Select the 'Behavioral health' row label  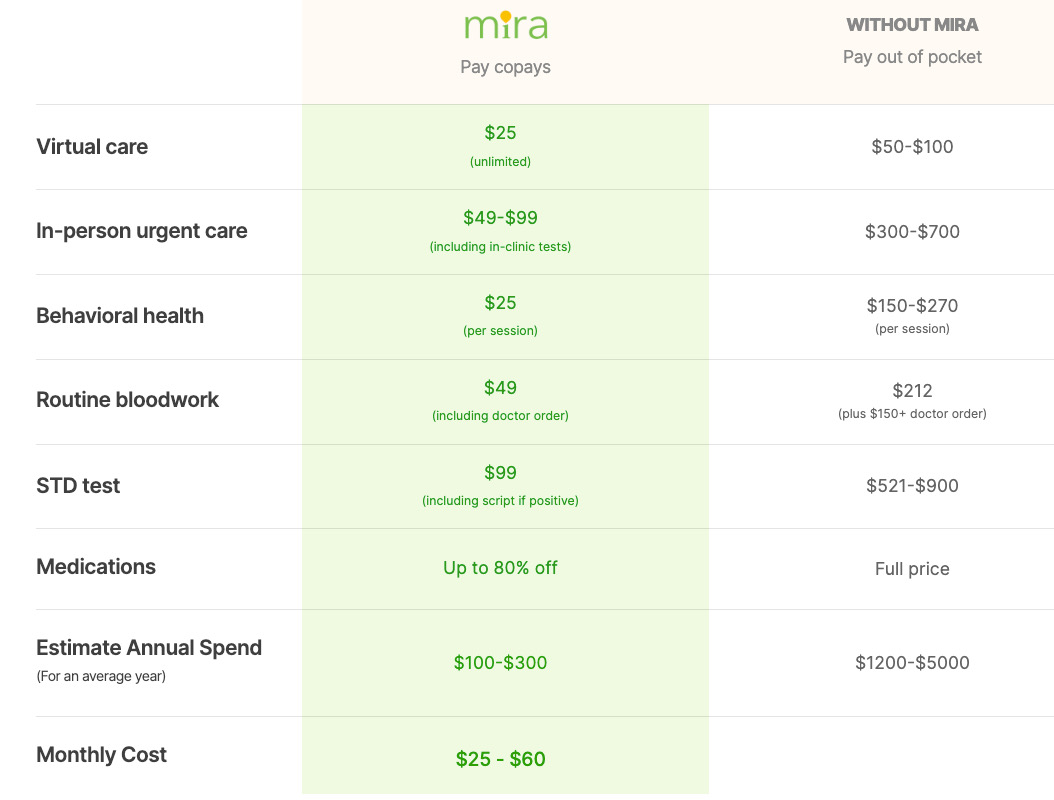(x=120, y=316)
